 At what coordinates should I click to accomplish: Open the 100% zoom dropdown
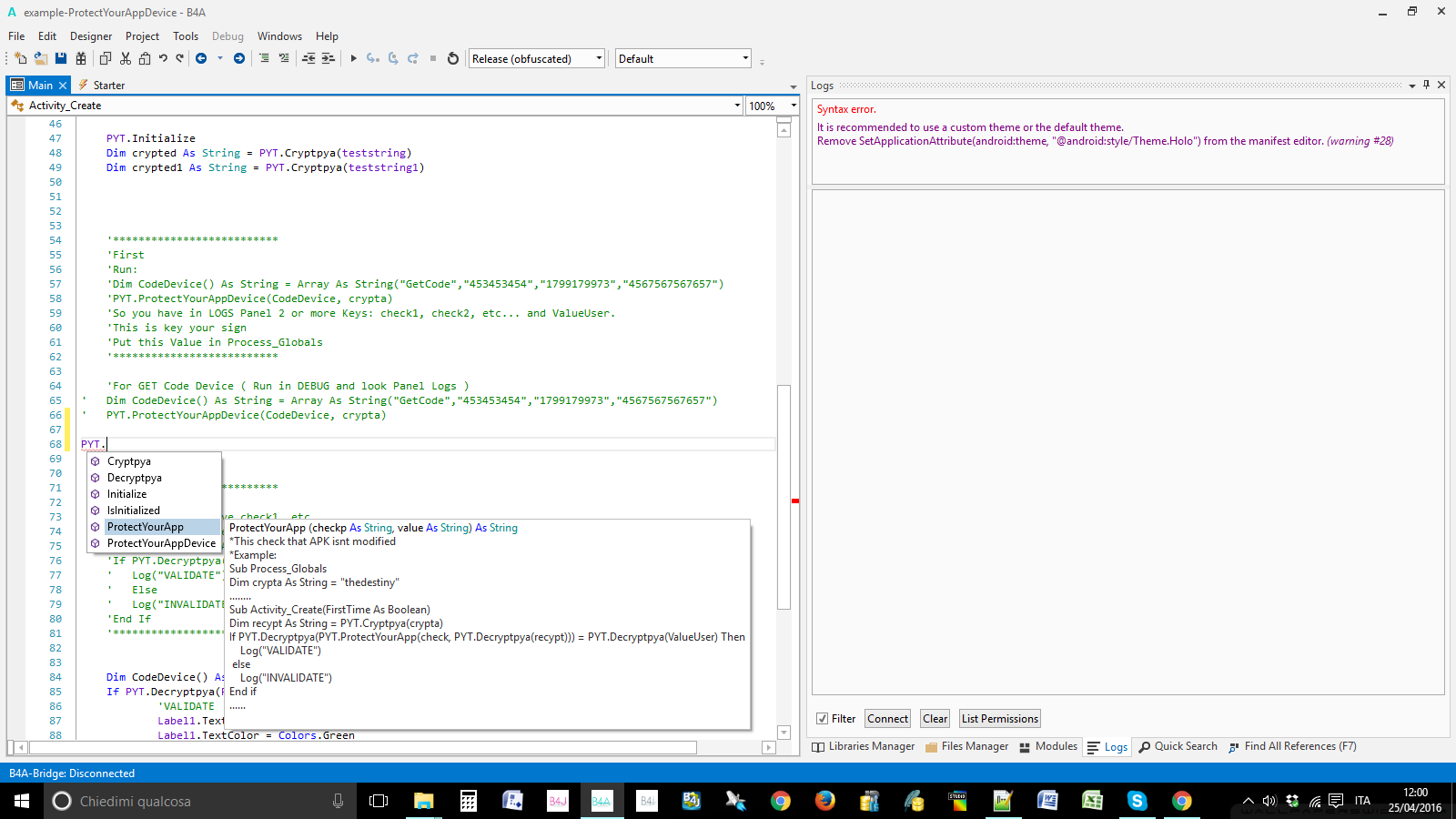pos(794,106)
